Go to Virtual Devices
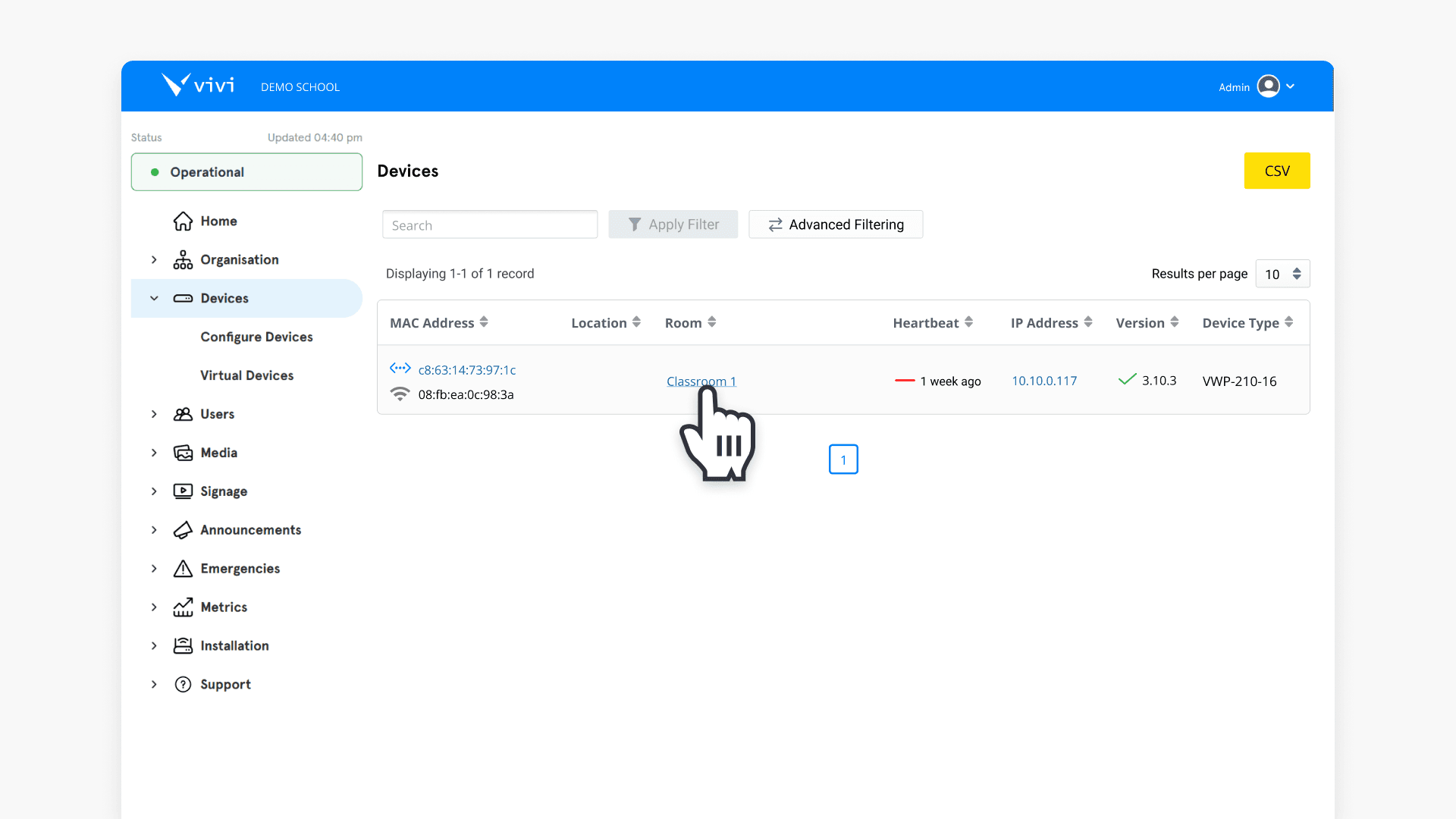This screenshot has width=1456, height=819. tap(246, 375)
